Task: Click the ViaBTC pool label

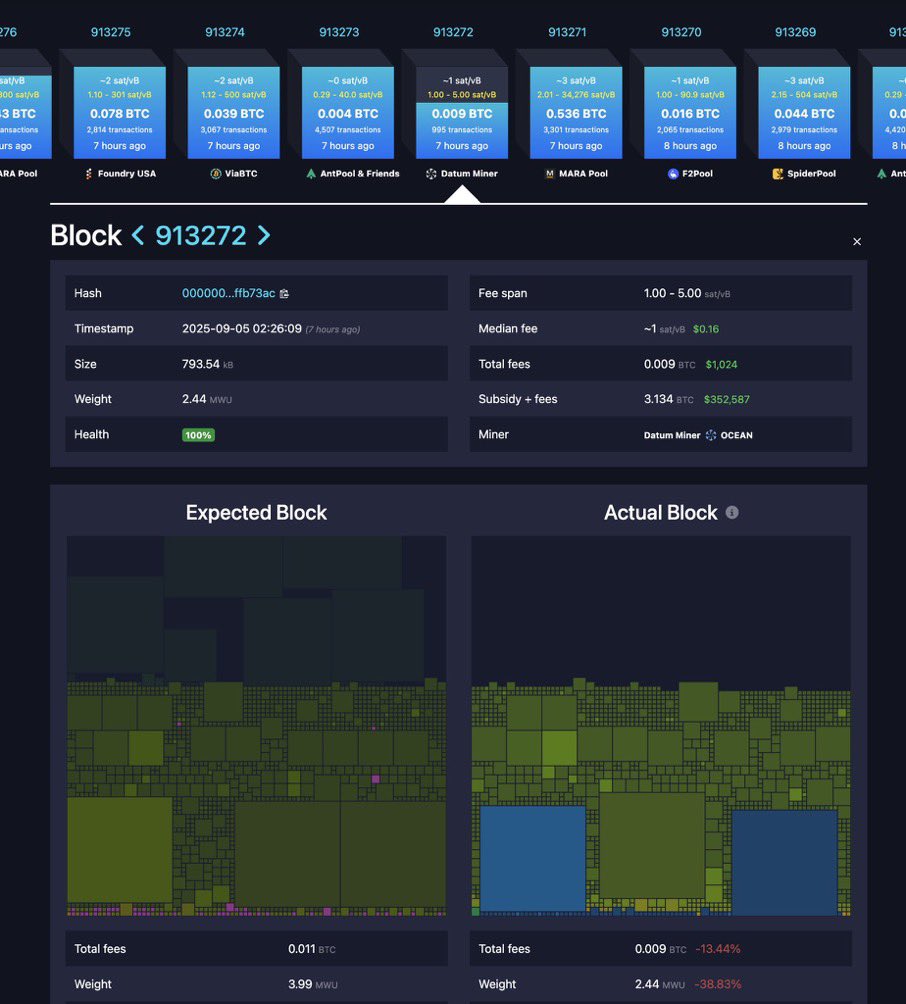Action: (241, 174)
